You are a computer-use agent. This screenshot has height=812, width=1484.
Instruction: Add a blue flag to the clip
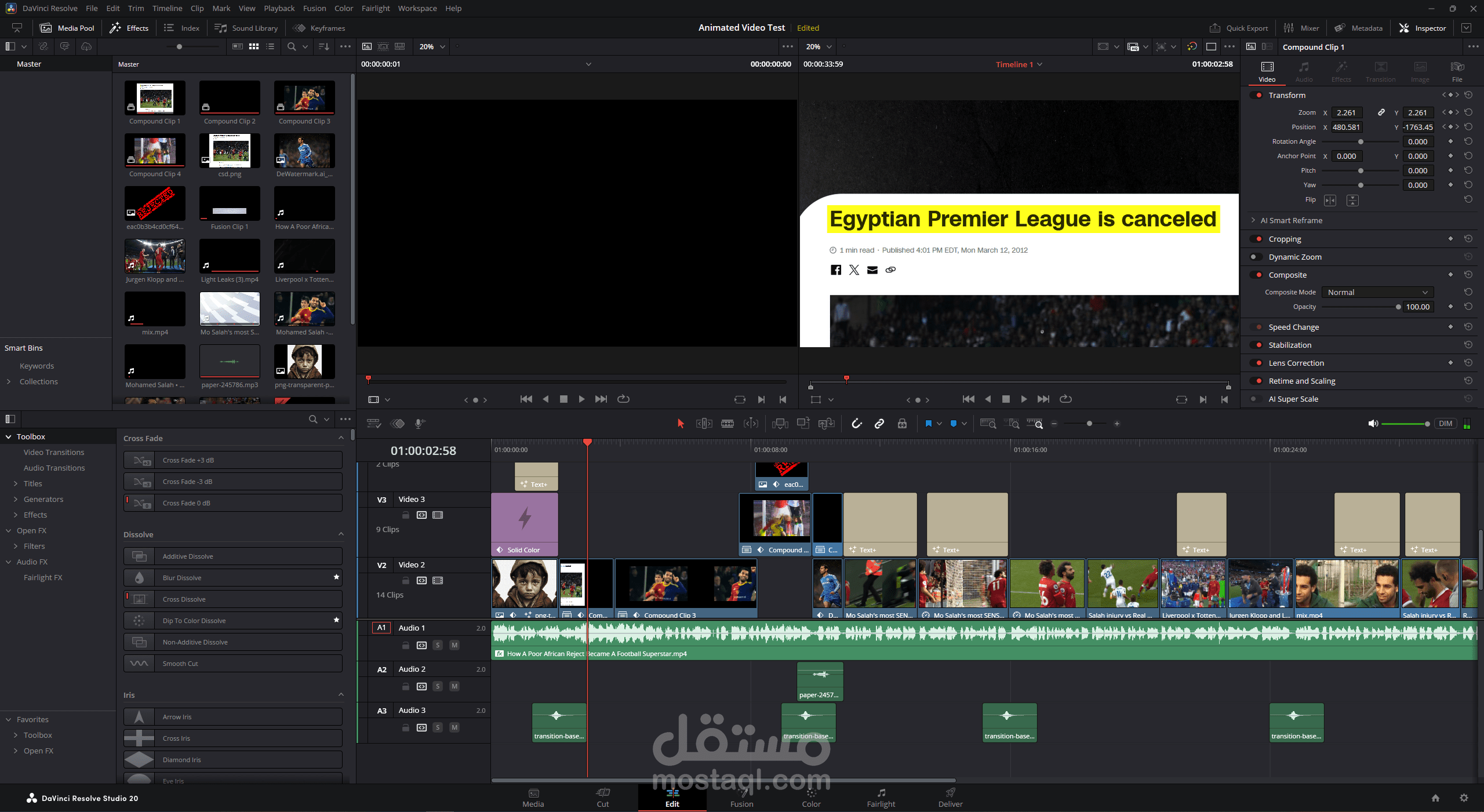pos(928,424)
